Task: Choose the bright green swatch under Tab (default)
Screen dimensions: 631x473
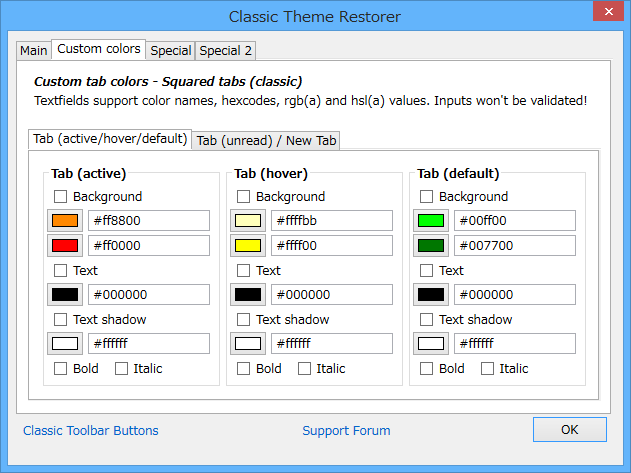Action: point(431,221)
